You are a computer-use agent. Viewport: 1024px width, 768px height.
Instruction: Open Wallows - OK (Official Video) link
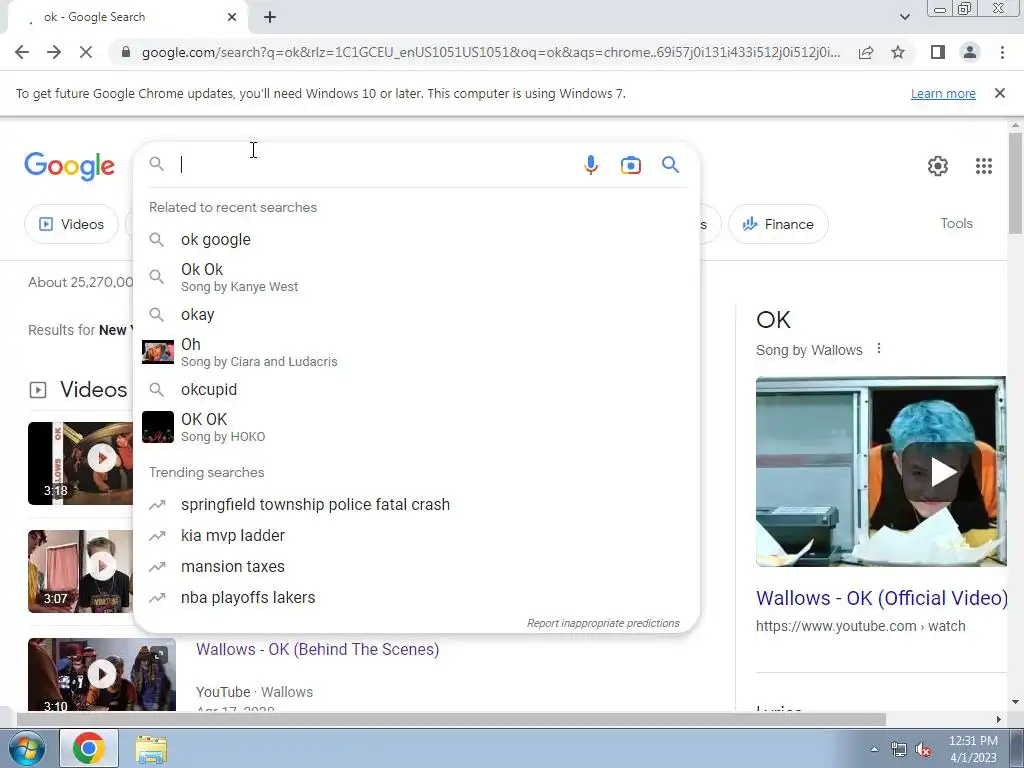click(882, 598)
